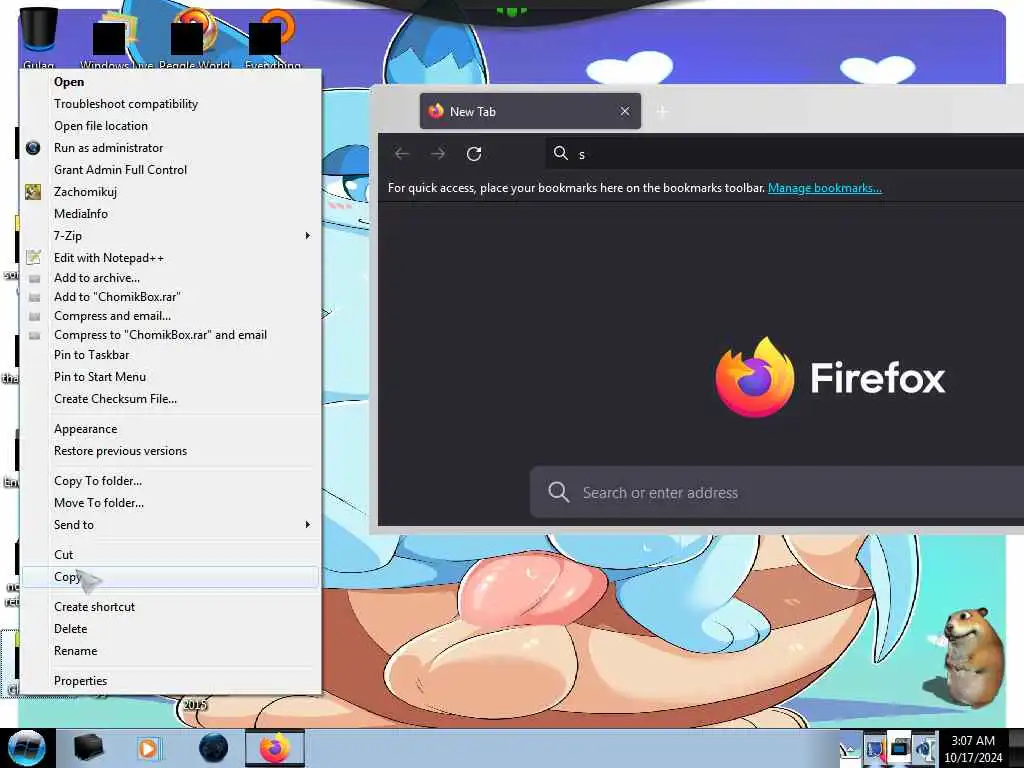Screen dimensions: 1024x768
Task: Select Pin to Start Menu
Action: coord(171,377)
